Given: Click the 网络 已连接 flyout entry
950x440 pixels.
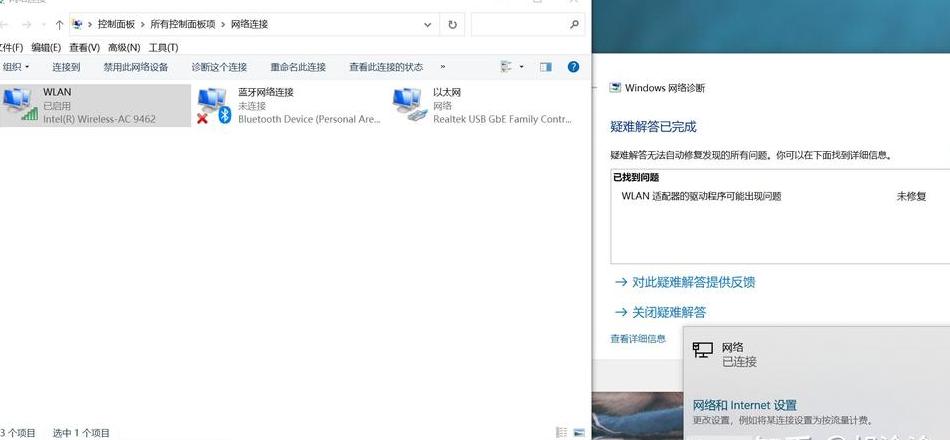Looking at the screenshot, I should [x=816, y=355].
